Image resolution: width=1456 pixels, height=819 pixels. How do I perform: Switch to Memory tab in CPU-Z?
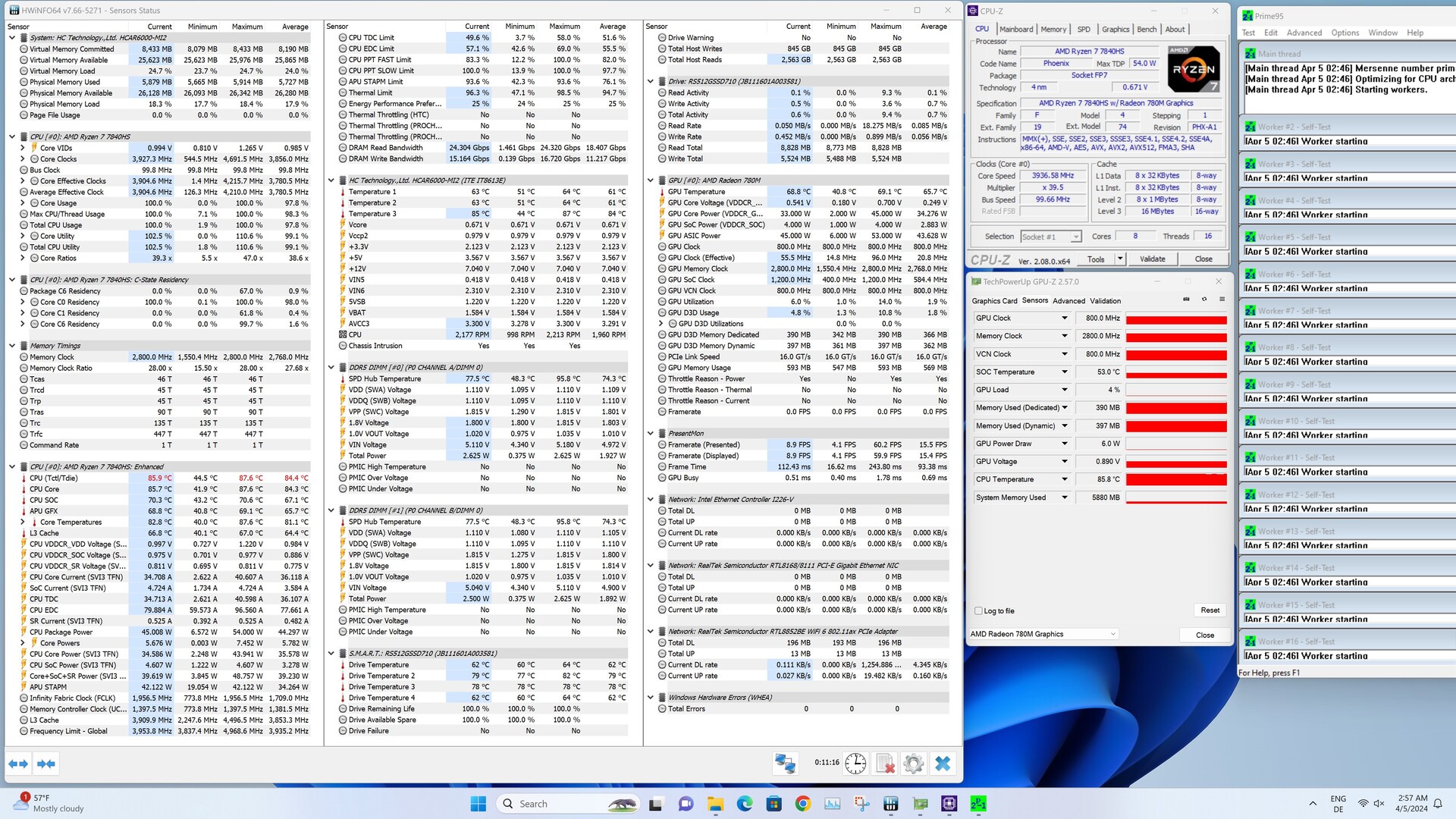(x=1053, y=29)
